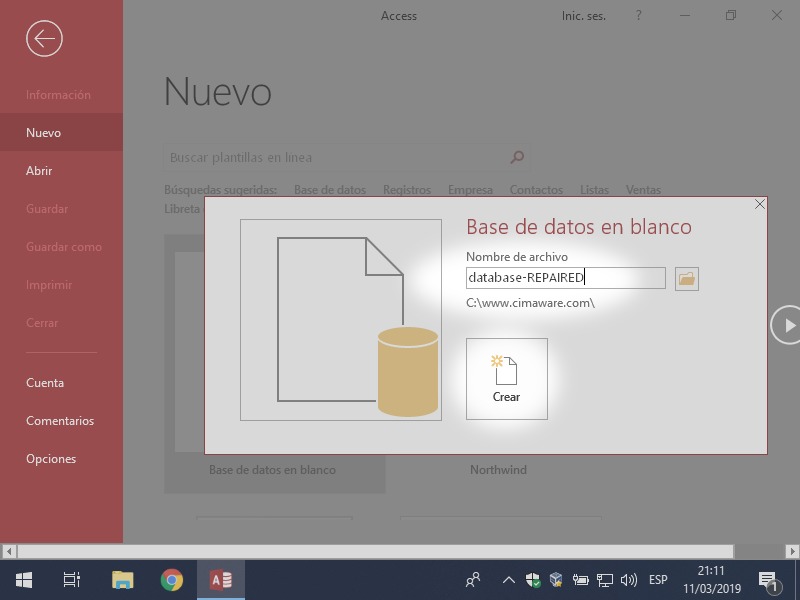Image resolution: width=800 pixels, height=600 pixels.
Task: Click the back arrow circle icon
Action: click(x=44, y=39)
